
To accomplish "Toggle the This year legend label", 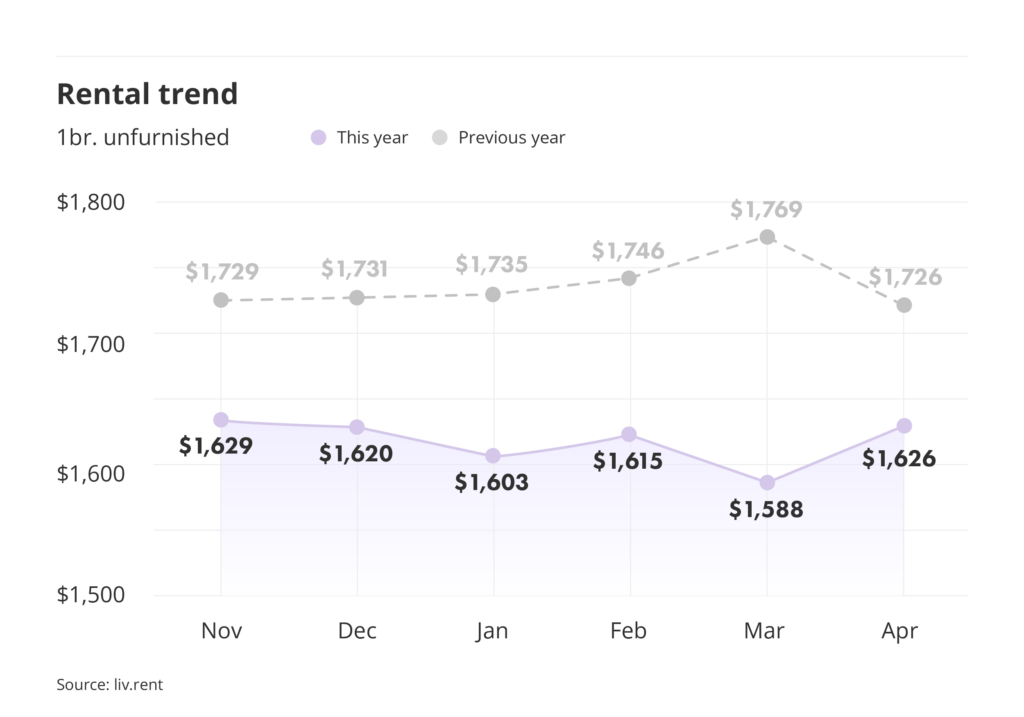I will [x=372, y=138].
